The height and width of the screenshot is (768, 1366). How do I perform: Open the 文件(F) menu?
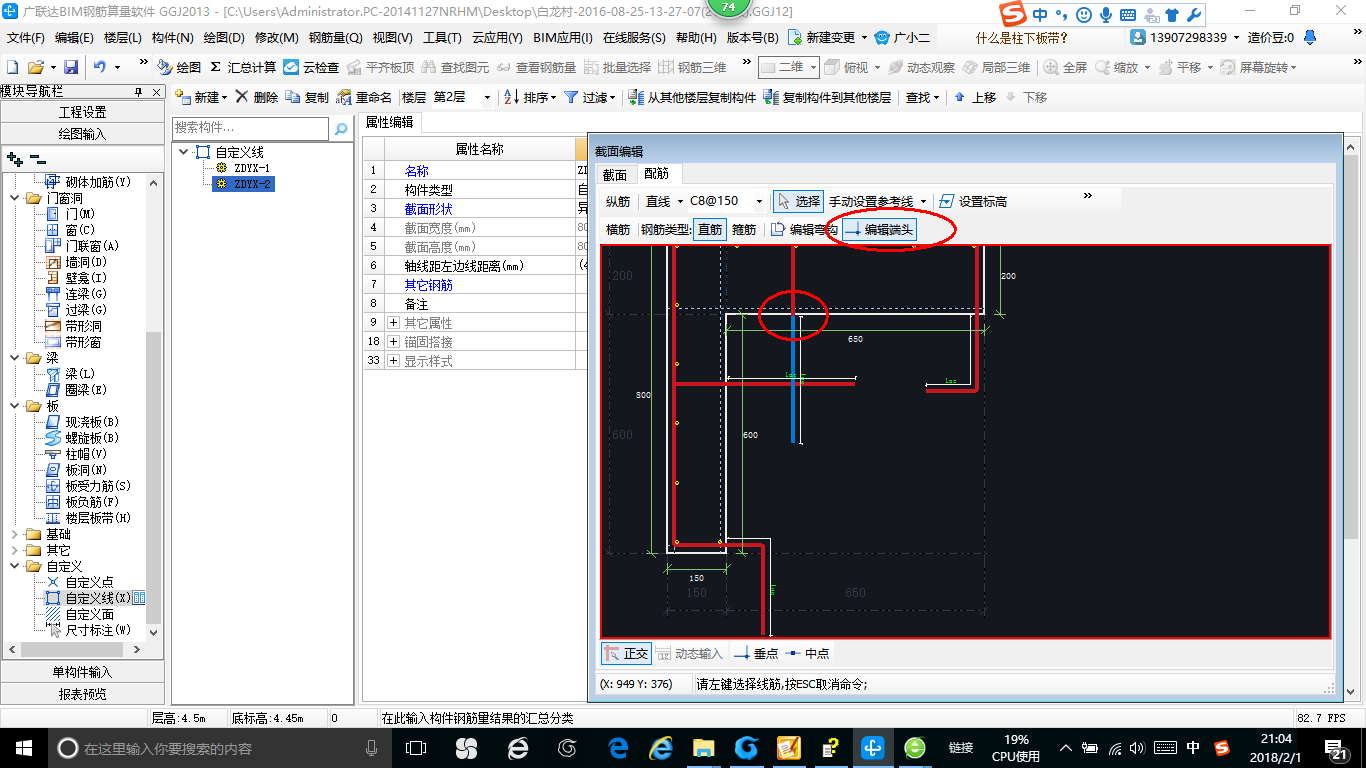pyautogui.click(x=26, y=37)
